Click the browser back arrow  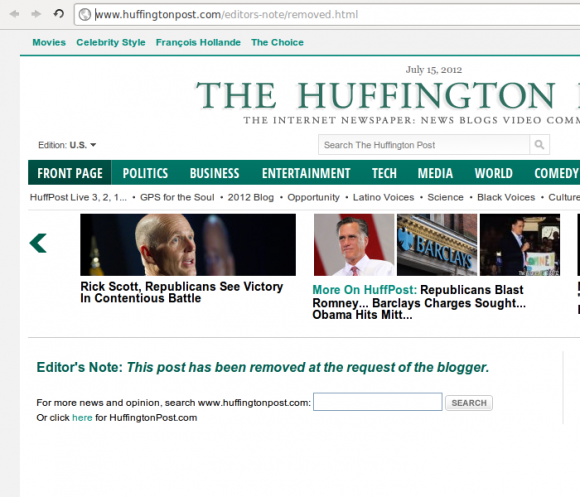[x=15, y=14]
